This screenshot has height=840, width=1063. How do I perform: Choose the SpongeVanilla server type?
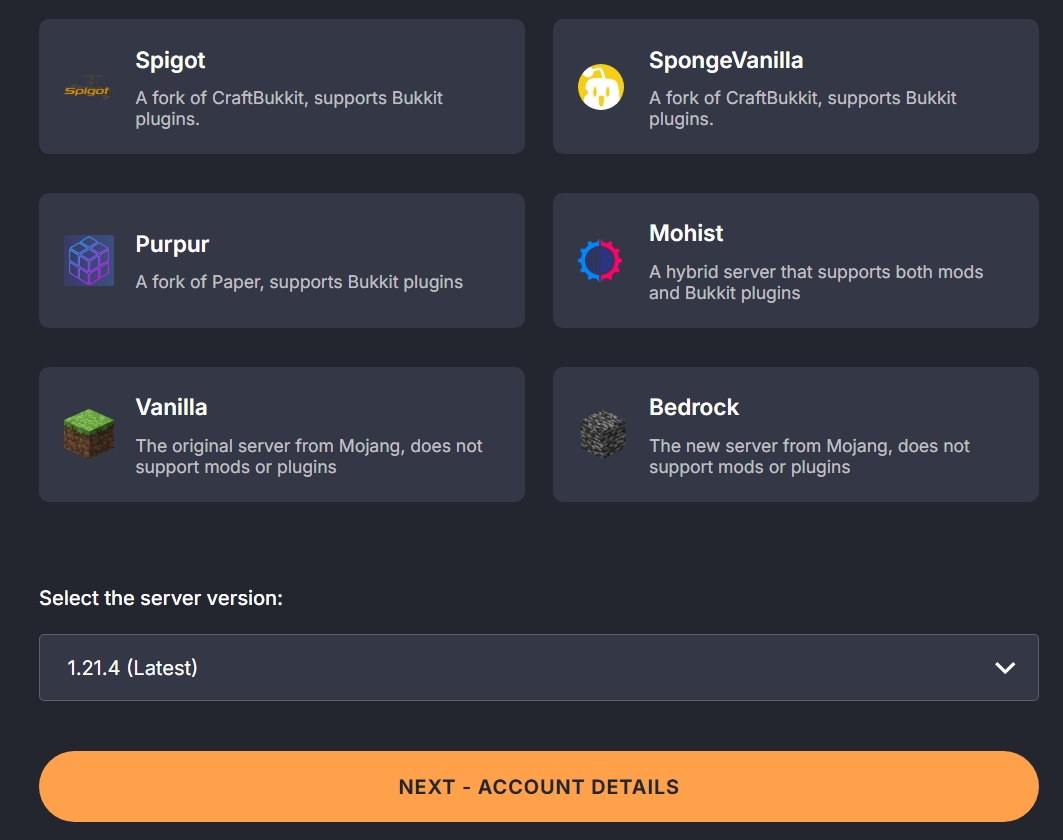pos(795,87)
